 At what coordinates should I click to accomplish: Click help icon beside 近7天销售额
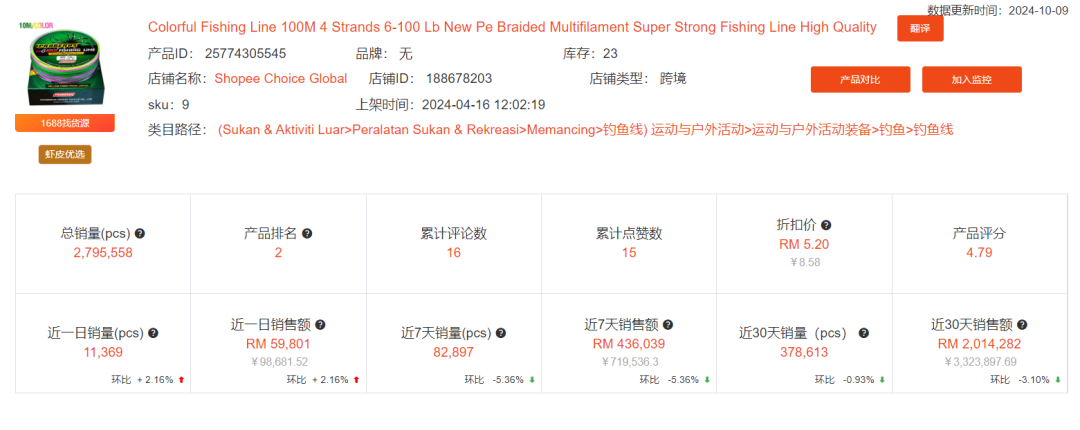click(x=668, y=325)
